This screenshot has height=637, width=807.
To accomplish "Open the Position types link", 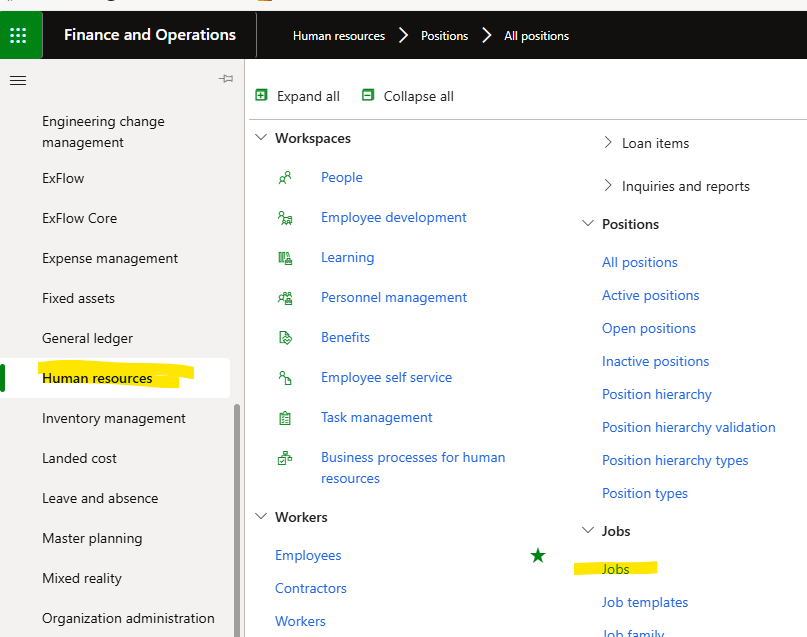I will [x=645, y=493].
